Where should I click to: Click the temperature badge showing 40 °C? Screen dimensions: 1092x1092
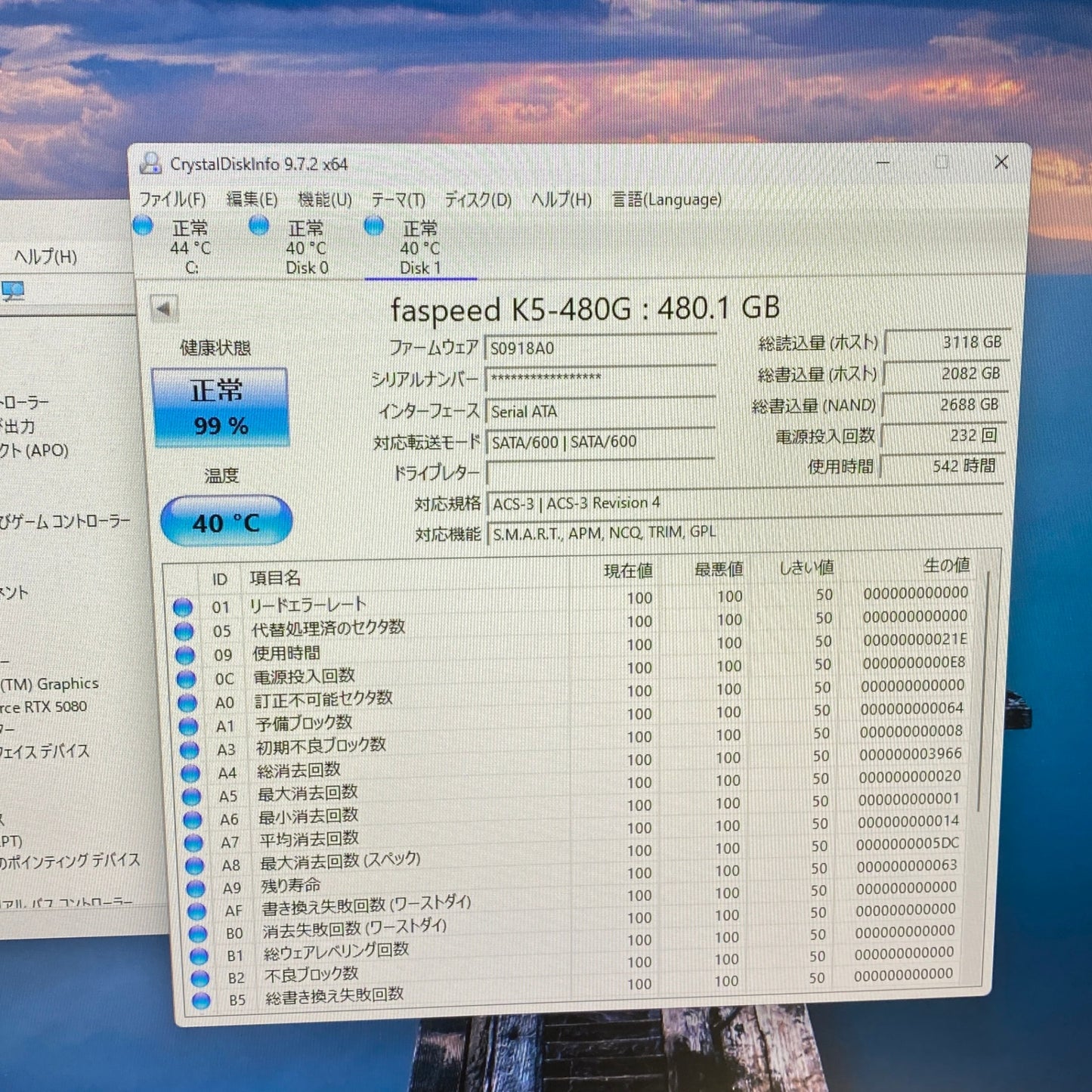coord(224,520)
